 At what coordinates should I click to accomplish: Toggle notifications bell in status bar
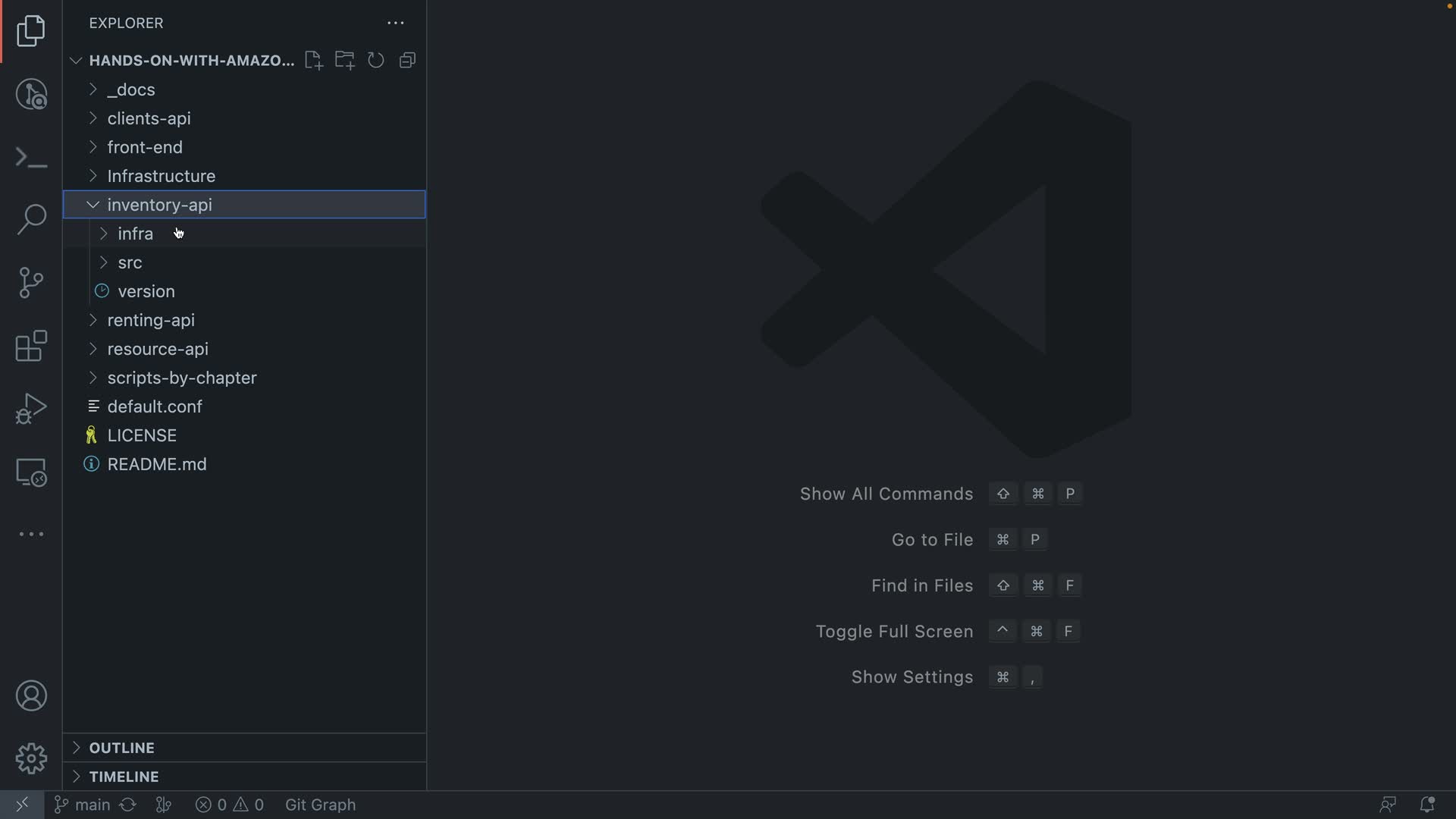pos(1426,805)
